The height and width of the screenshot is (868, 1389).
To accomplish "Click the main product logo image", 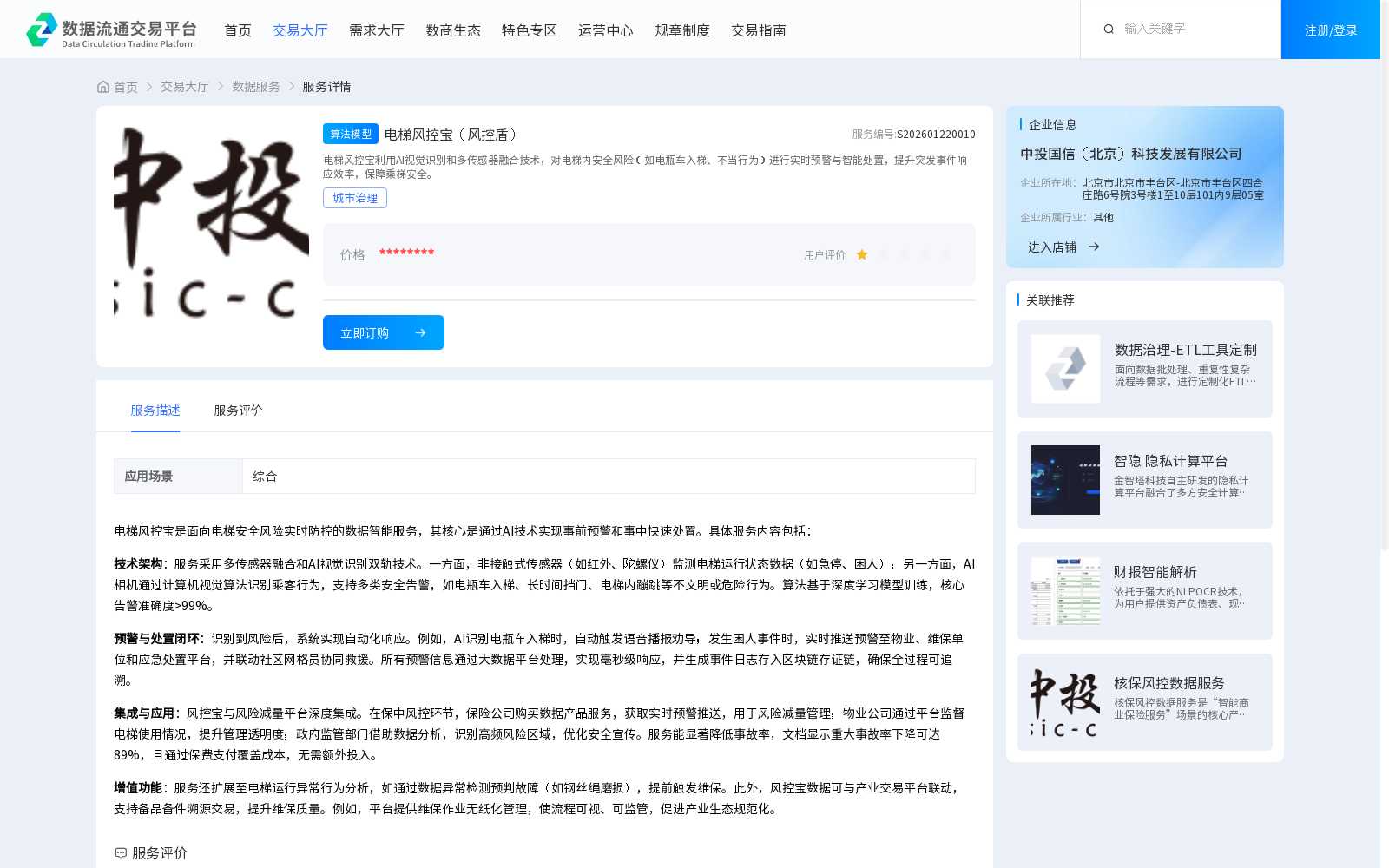I will pos(211,222).
